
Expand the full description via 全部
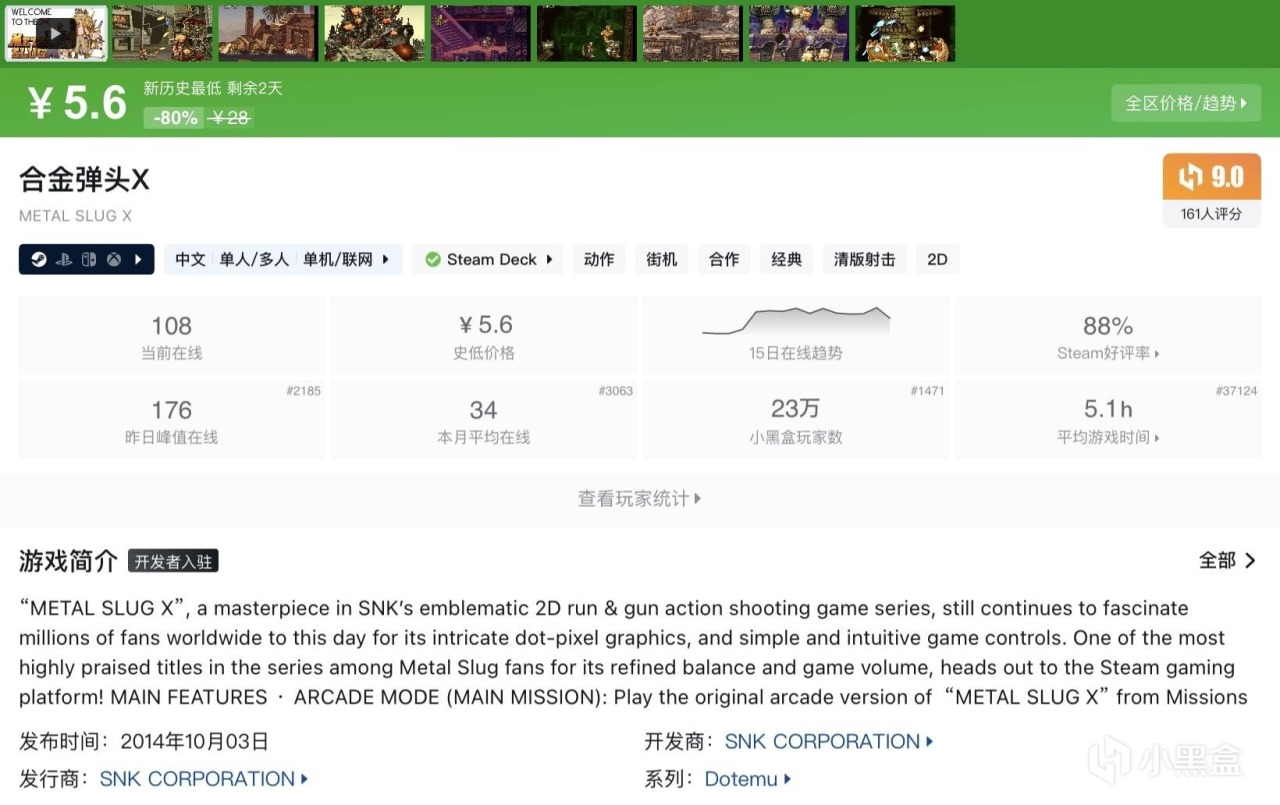tap(1228, 560)
